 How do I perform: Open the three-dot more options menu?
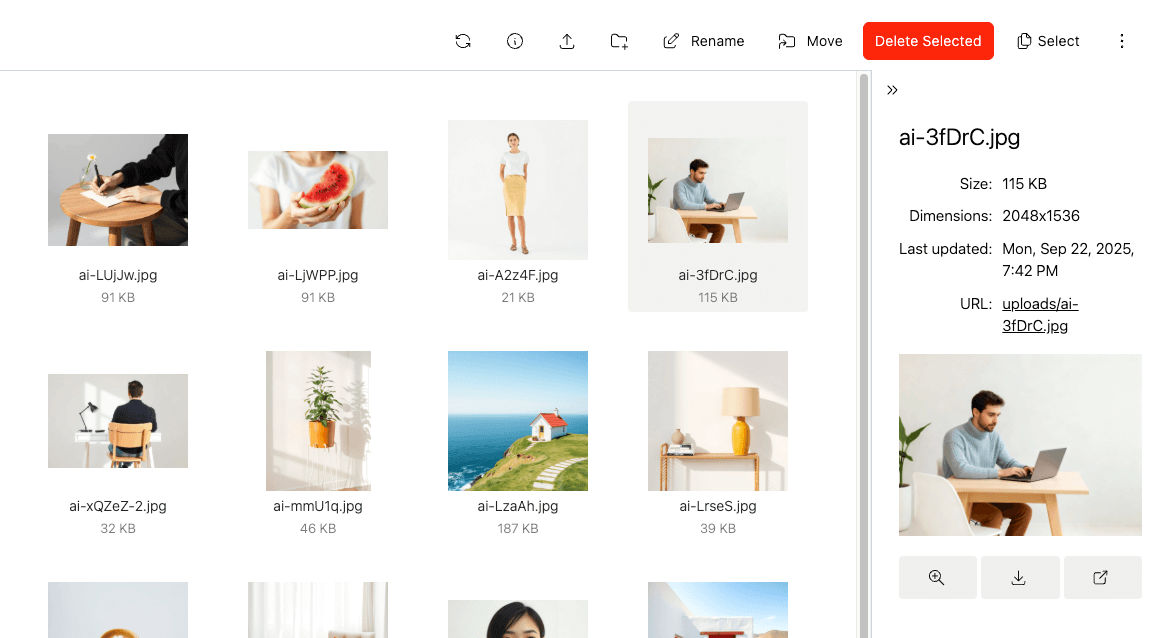(x=1121, y=41)
